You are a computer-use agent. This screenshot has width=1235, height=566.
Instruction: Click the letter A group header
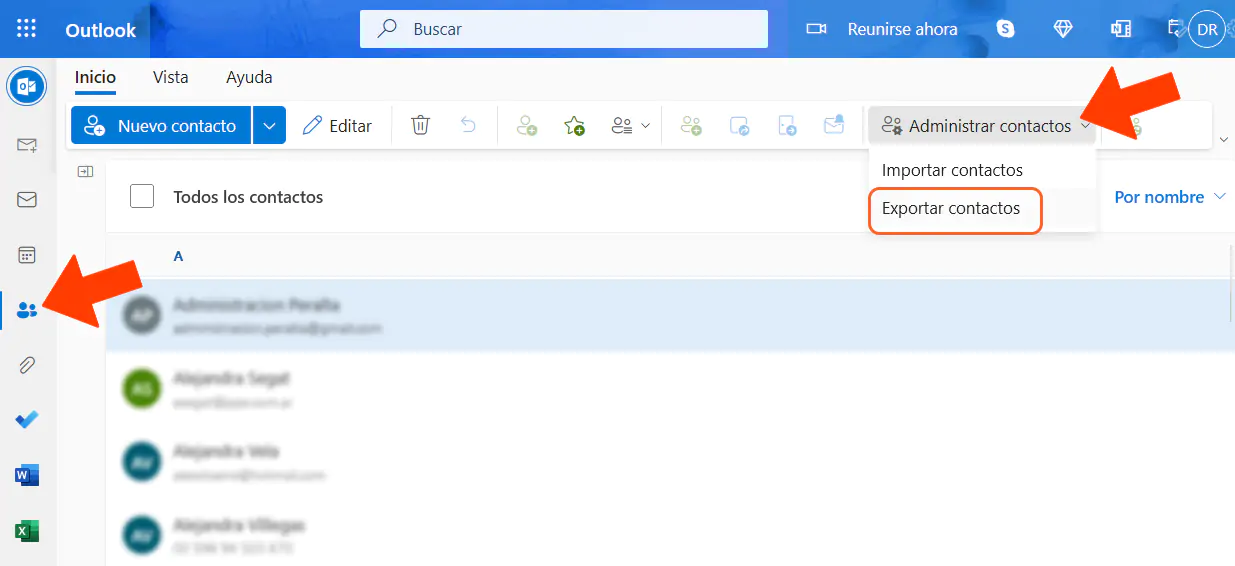point(178,256)
